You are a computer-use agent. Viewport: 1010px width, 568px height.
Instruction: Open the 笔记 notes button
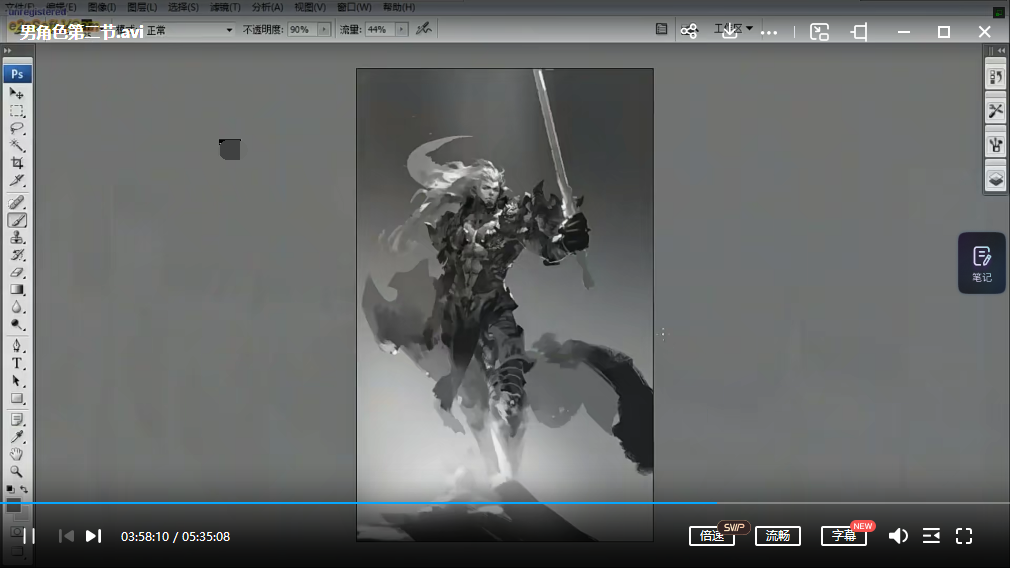click(982, 263)
